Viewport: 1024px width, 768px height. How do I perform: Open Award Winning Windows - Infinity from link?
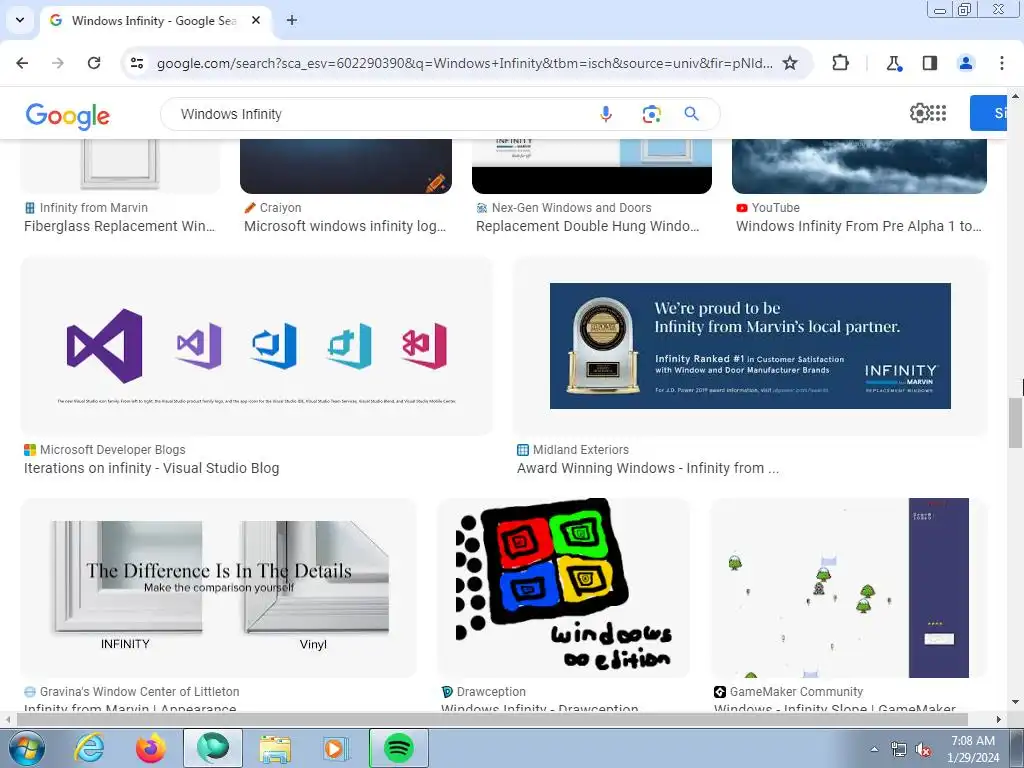coord(648,468)
